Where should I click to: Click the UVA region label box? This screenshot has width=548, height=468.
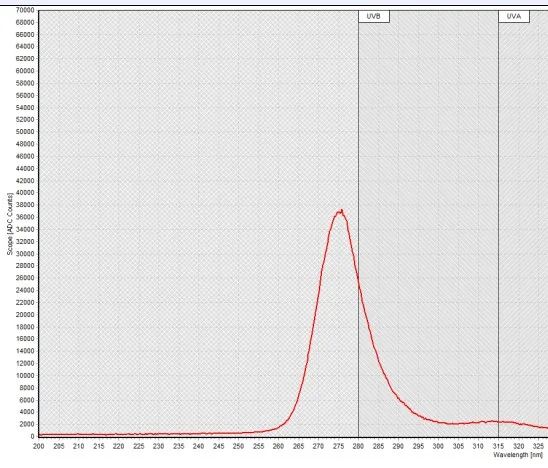[x=514, y=16]
